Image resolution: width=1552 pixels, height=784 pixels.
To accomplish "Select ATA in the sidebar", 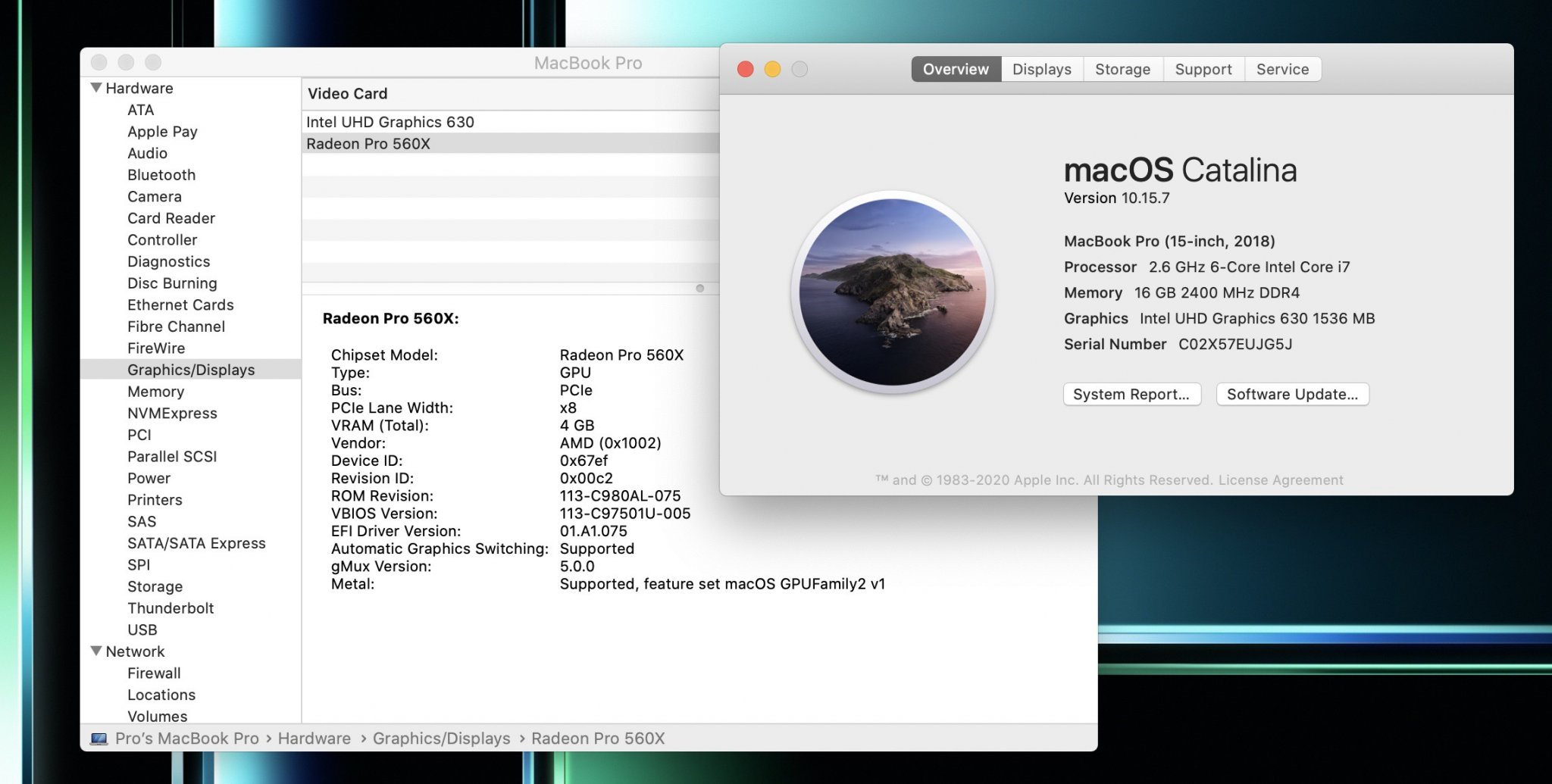I will (140, 110).
